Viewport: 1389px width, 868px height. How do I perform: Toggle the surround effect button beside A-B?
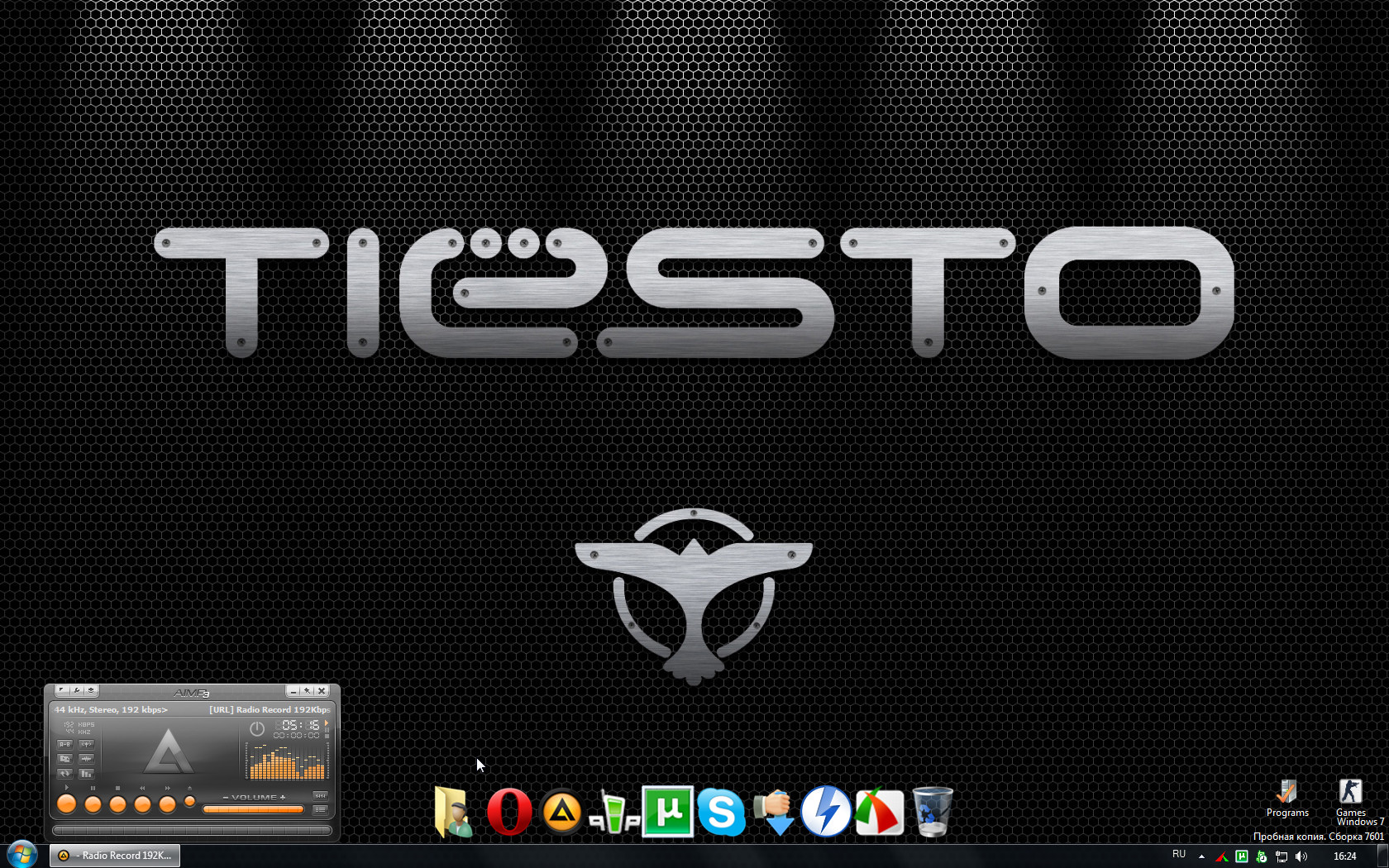click(x=86, y=744)
